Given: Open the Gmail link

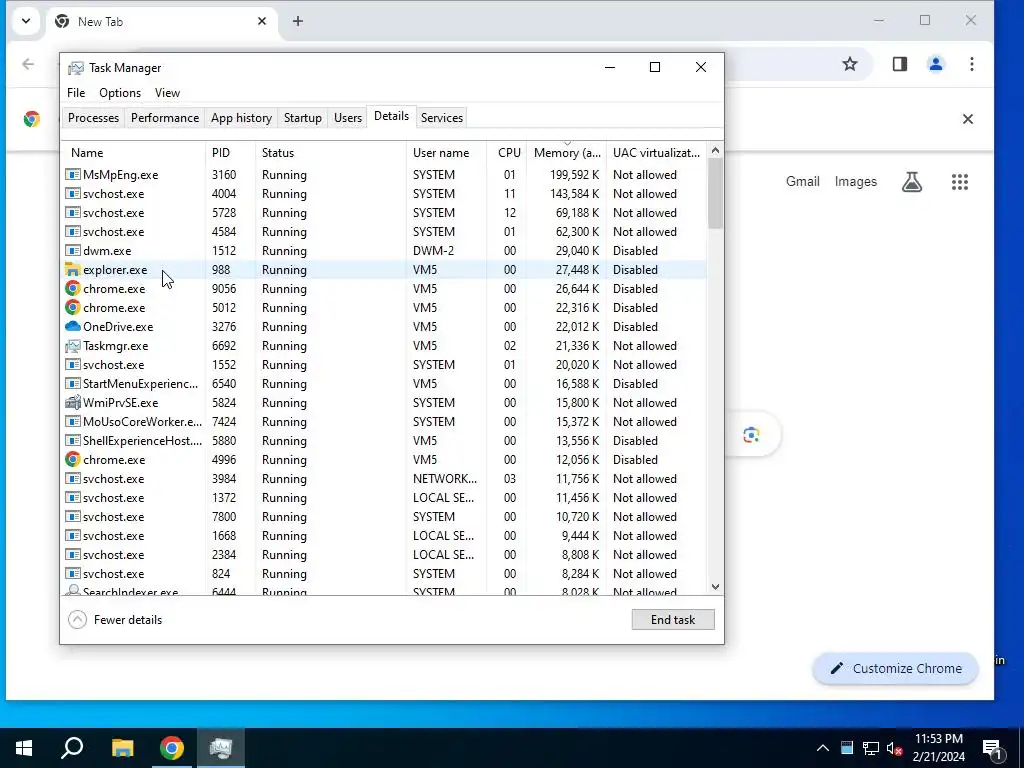Looking at the screenshot, I should point(803,182).
